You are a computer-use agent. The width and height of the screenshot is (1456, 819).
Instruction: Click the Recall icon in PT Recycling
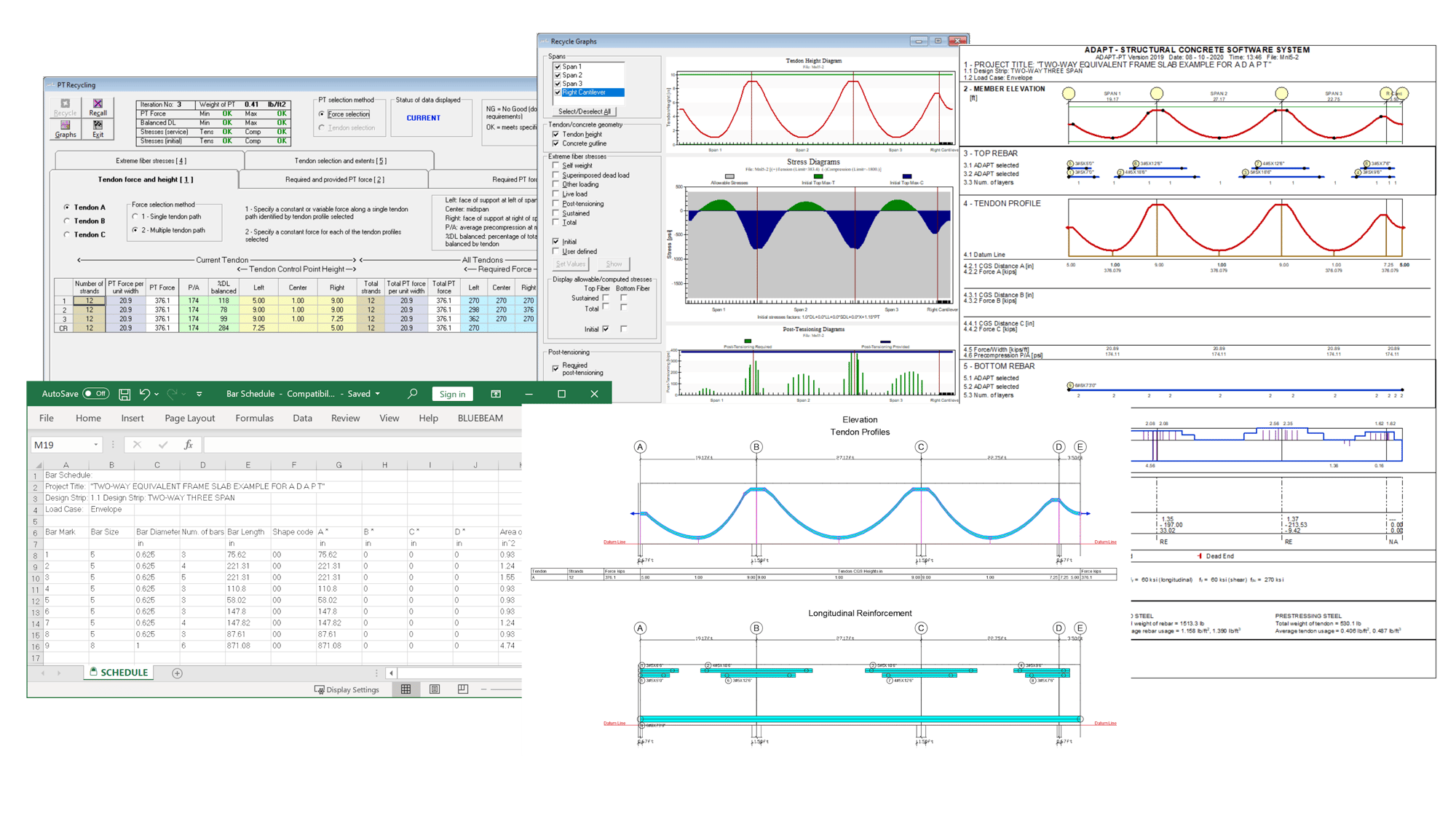(x=98, y=104)
